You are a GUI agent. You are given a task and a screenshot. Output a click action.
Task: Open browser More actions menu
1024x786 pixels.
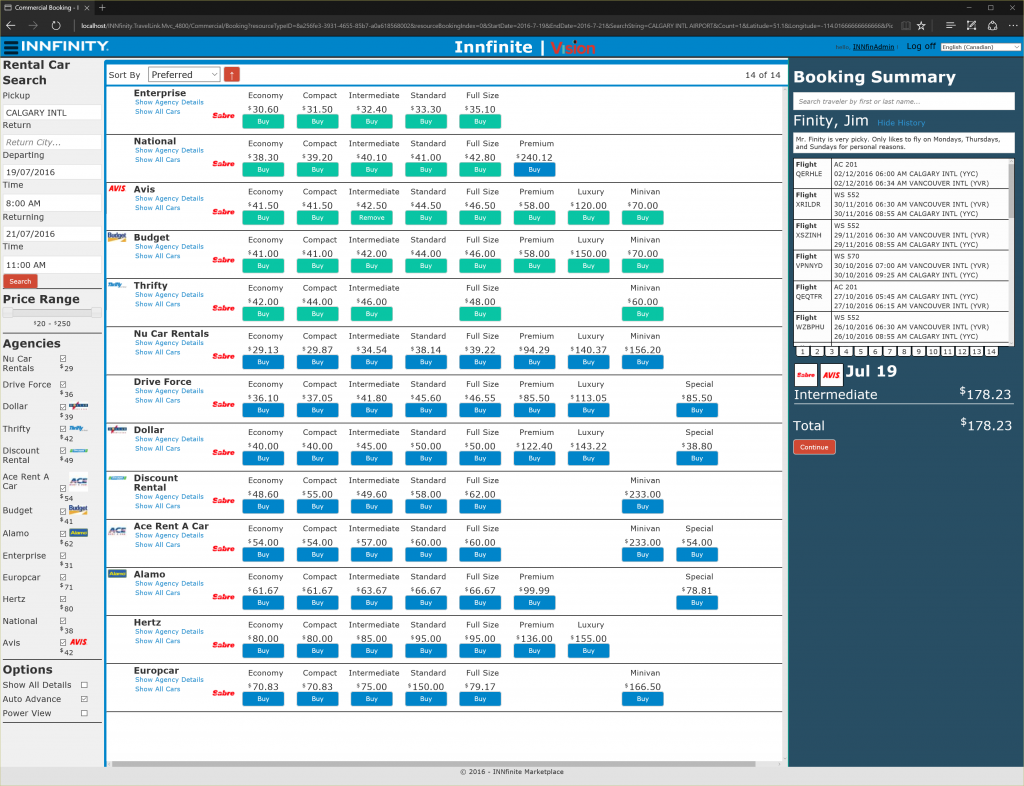(1013, 25)
